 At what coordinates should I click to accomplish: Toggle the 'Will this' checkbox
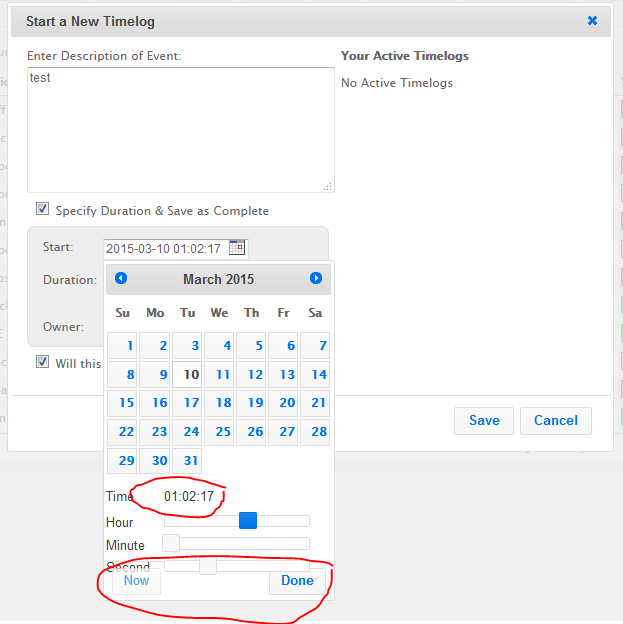(43, 362)
